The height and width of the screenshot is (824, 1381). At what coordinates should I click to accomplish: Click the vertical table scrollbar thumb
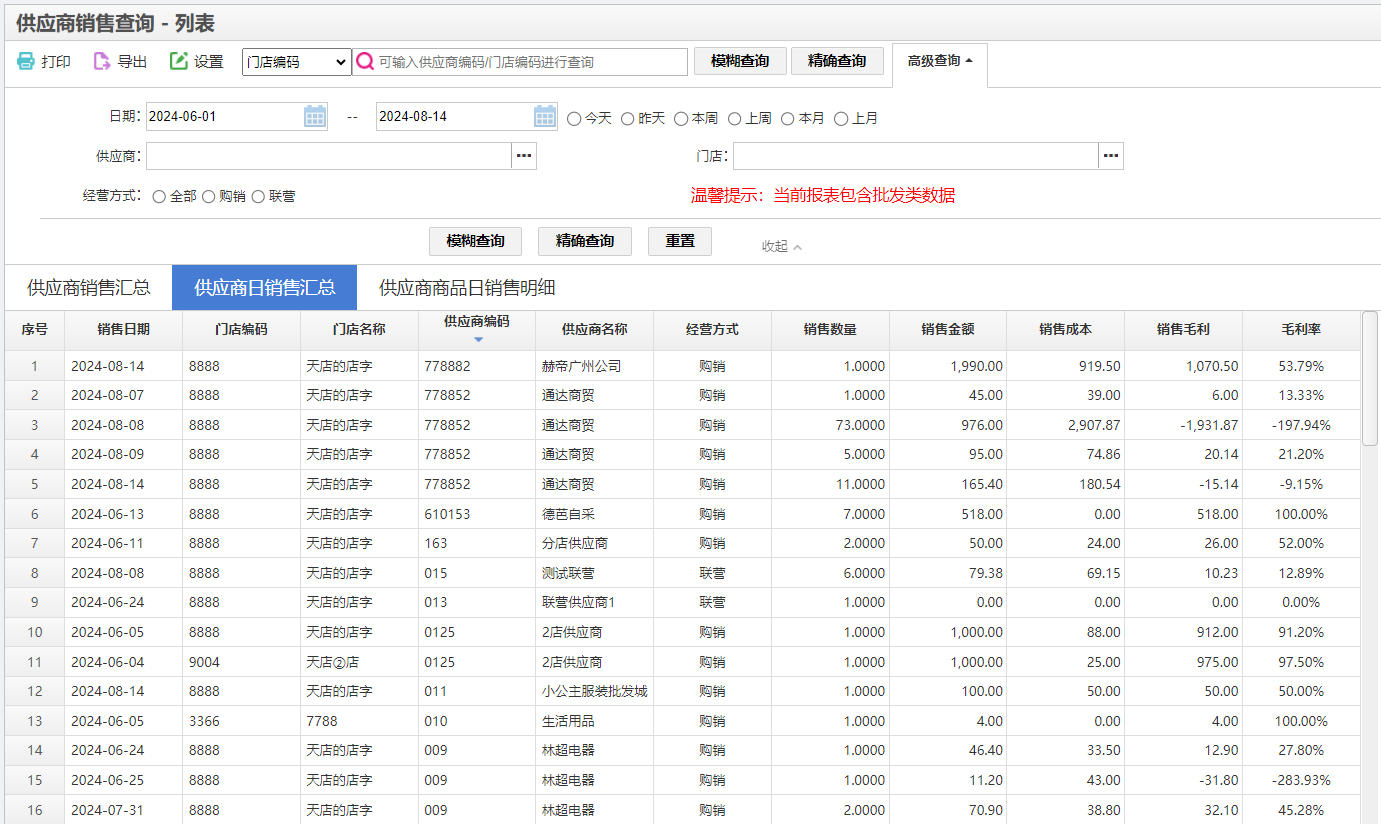pos(1370,378)
